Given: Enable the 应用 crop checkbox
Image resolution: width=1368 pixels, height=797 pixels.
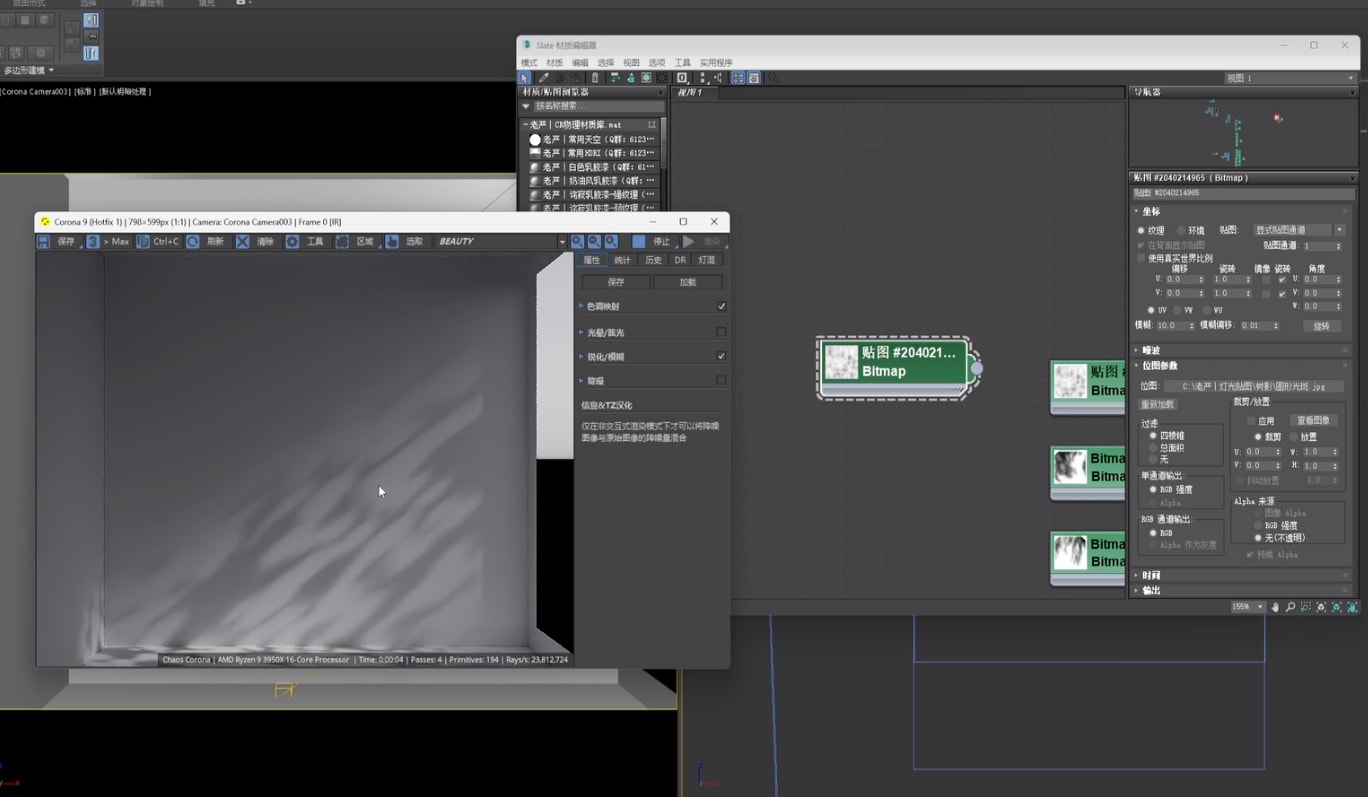Looking at the screenshot, I should [1251, 421].
